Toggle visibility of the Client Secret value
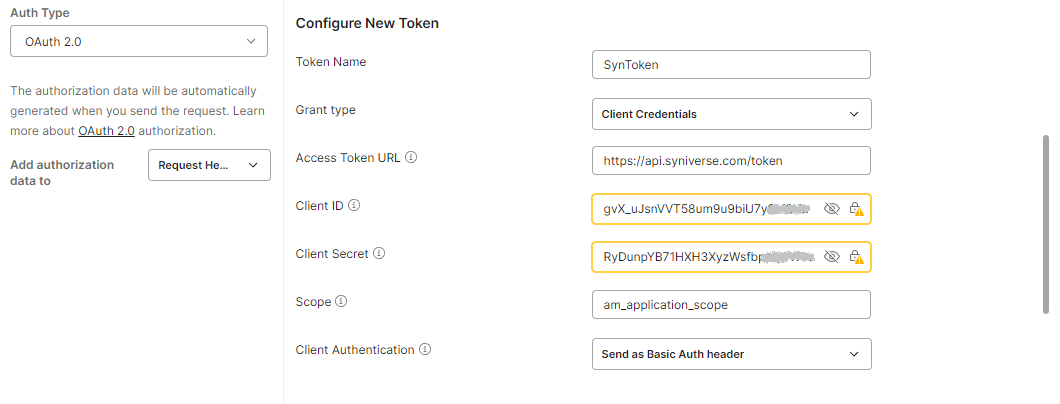The height and width of the screenshot is (404, 1060). coord(831,257)
